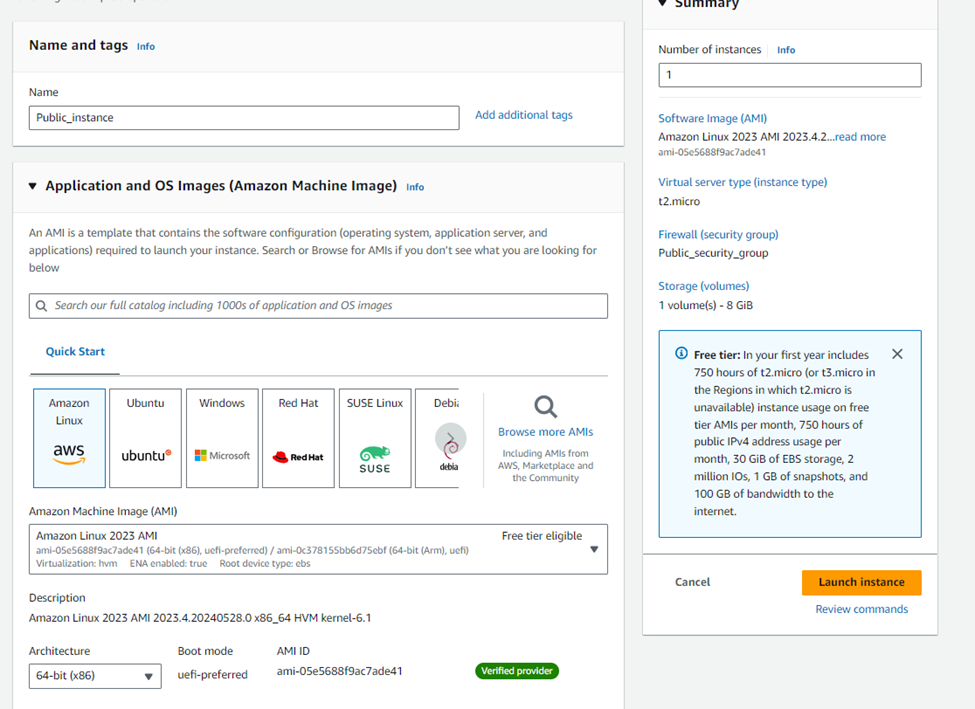This screenshot has width=975, height=709.
Task: Cancel the instance launch
Action: coord(692,582)
